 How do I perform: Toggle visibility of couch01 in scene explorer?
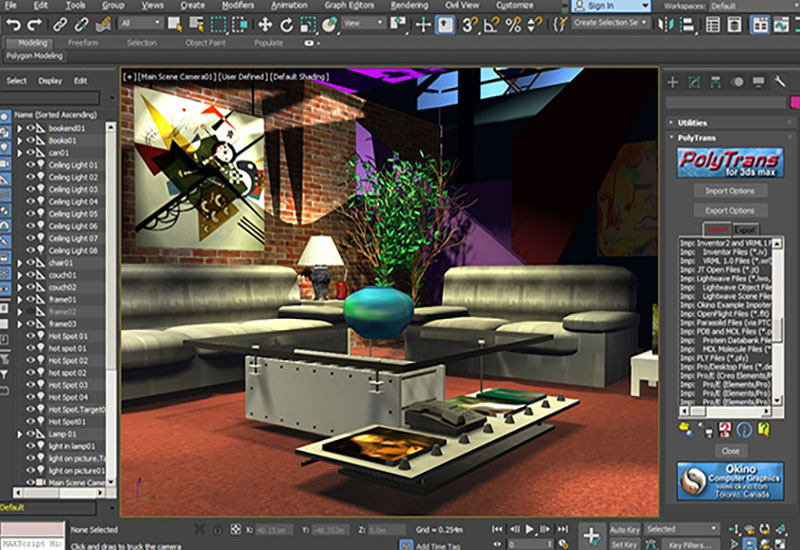pyautogui.click(x=30, y=275)
